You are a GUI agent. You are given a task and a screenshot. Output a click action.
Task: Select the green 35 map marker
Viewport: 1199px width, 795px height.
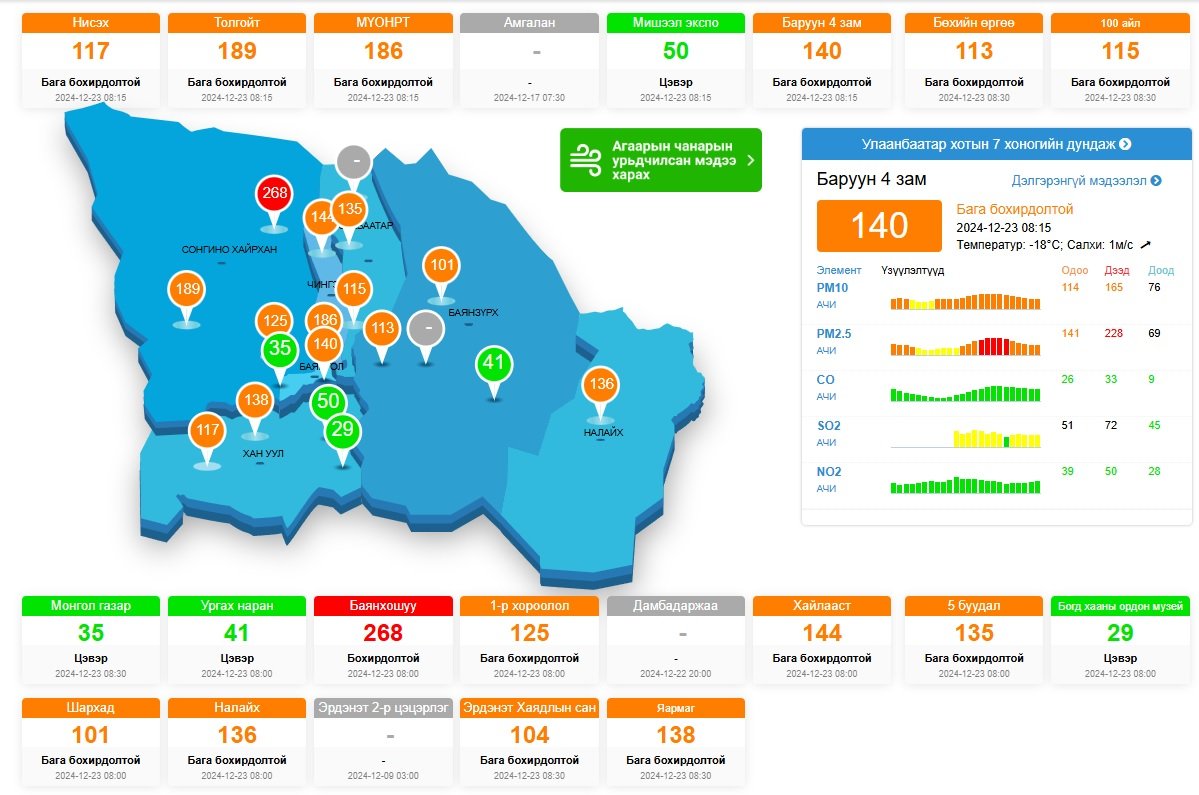[x=280, y=349]
